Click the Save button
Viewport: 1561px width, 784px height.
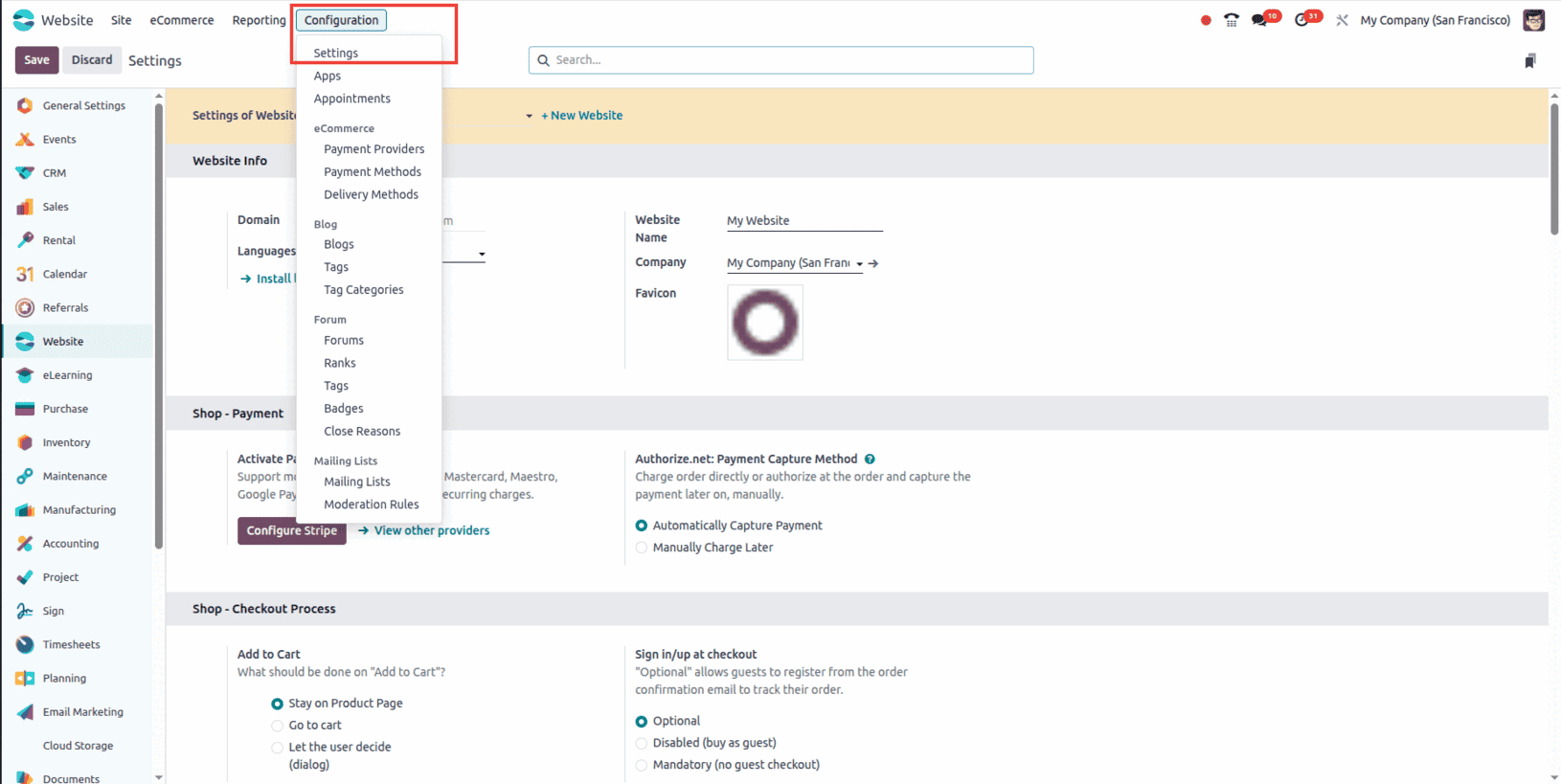coord(36,60)
